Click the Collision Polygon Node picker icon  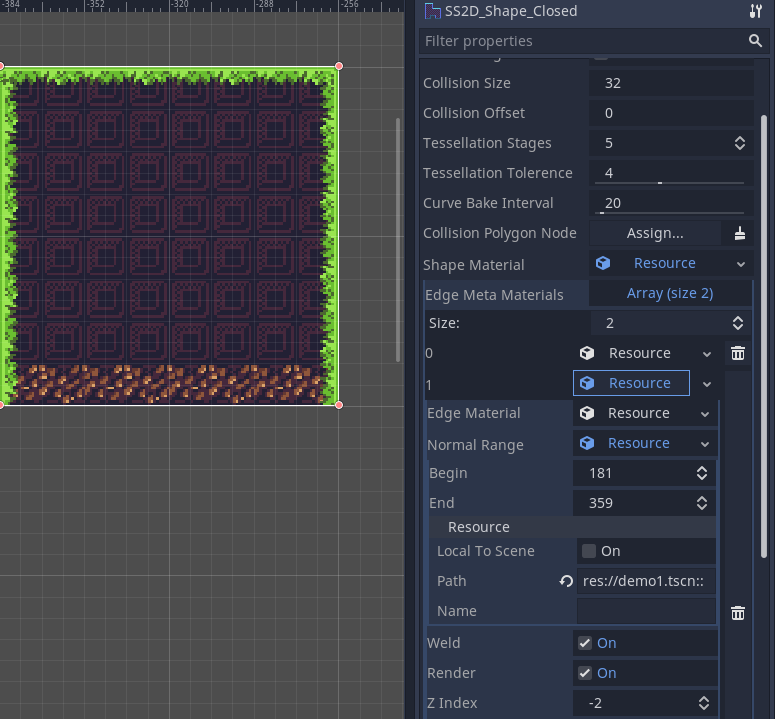coord(739,233)
